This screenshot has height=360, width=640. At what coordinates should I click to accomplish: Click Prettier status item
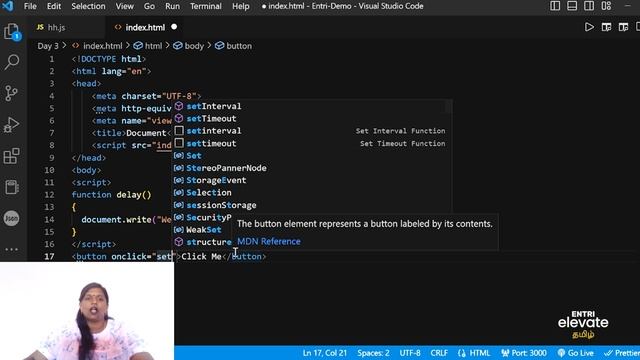pyautogui.click(x=621, y=353)
